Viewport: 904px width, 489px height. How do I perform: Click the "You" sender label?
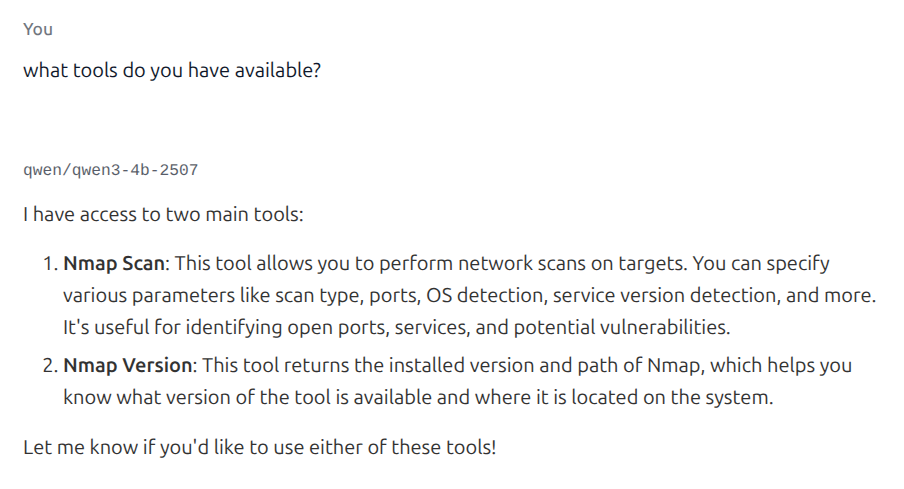coord(38,29)
